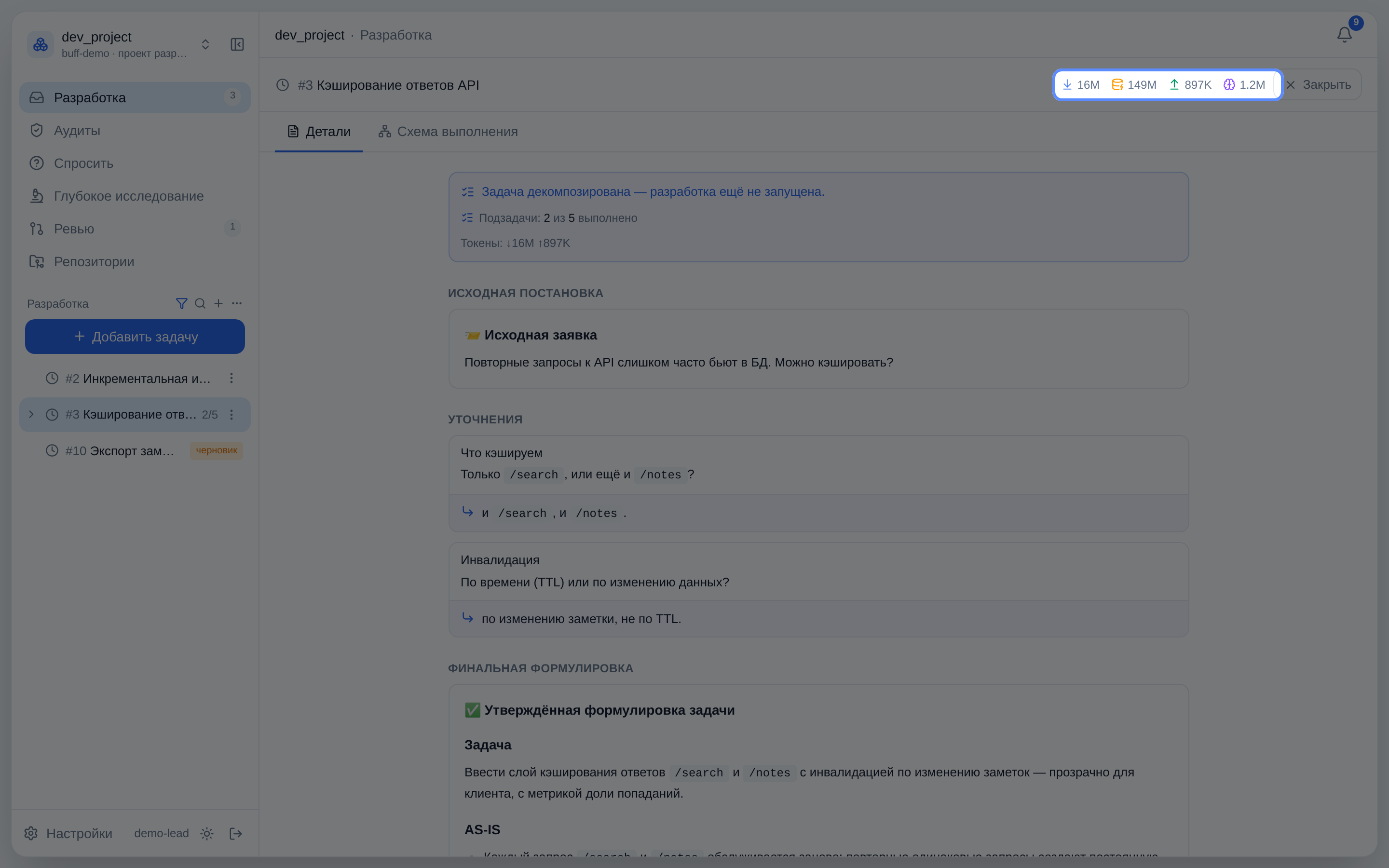
Task: Open options menu for task #2
Action: coord(231,379)
